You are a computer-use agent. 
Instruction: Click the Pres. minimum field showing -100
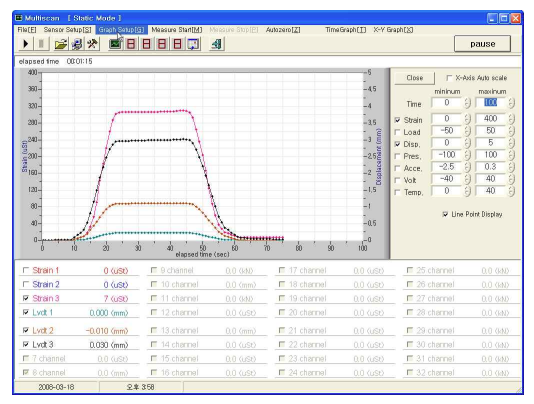coord(447,155)
